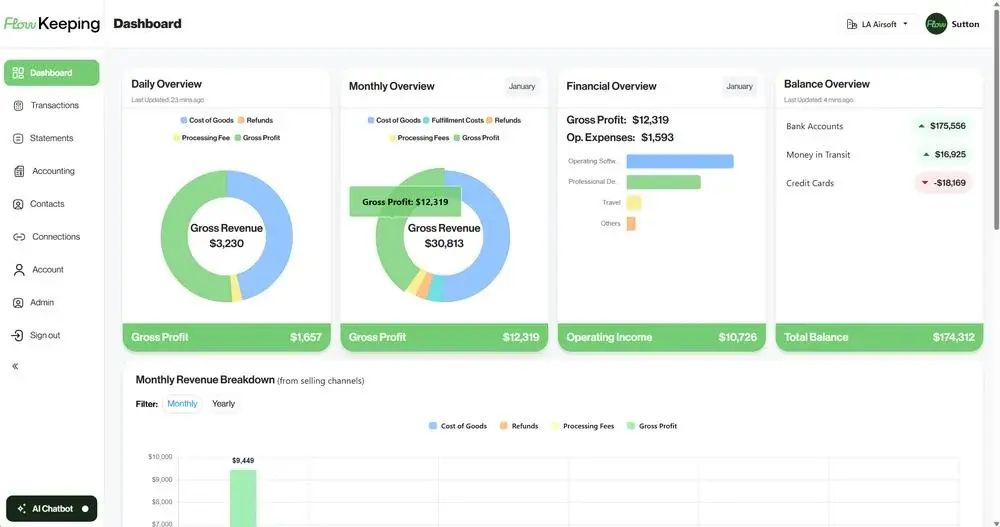Toggle Gross Profit legend in Monthly Overview
Screen dimensions: 1000x527
click(x=476, y=138)
